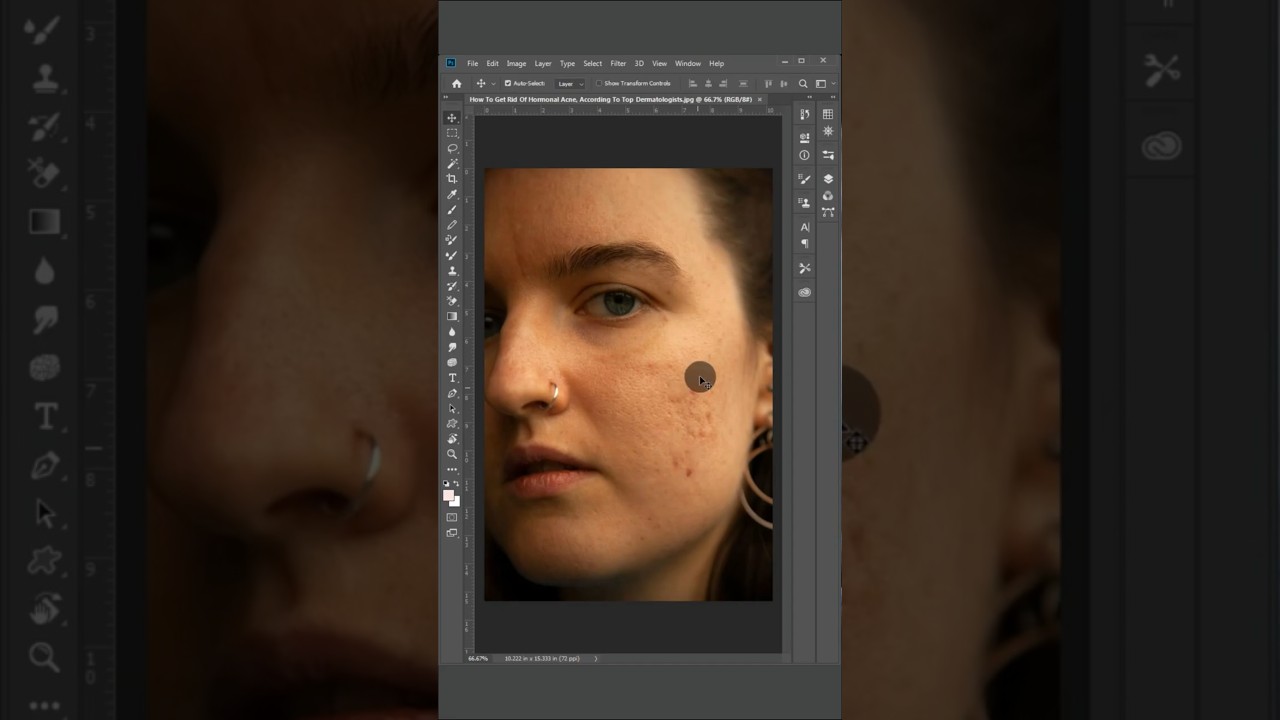Click the Home button in options bar

(457, 84)
